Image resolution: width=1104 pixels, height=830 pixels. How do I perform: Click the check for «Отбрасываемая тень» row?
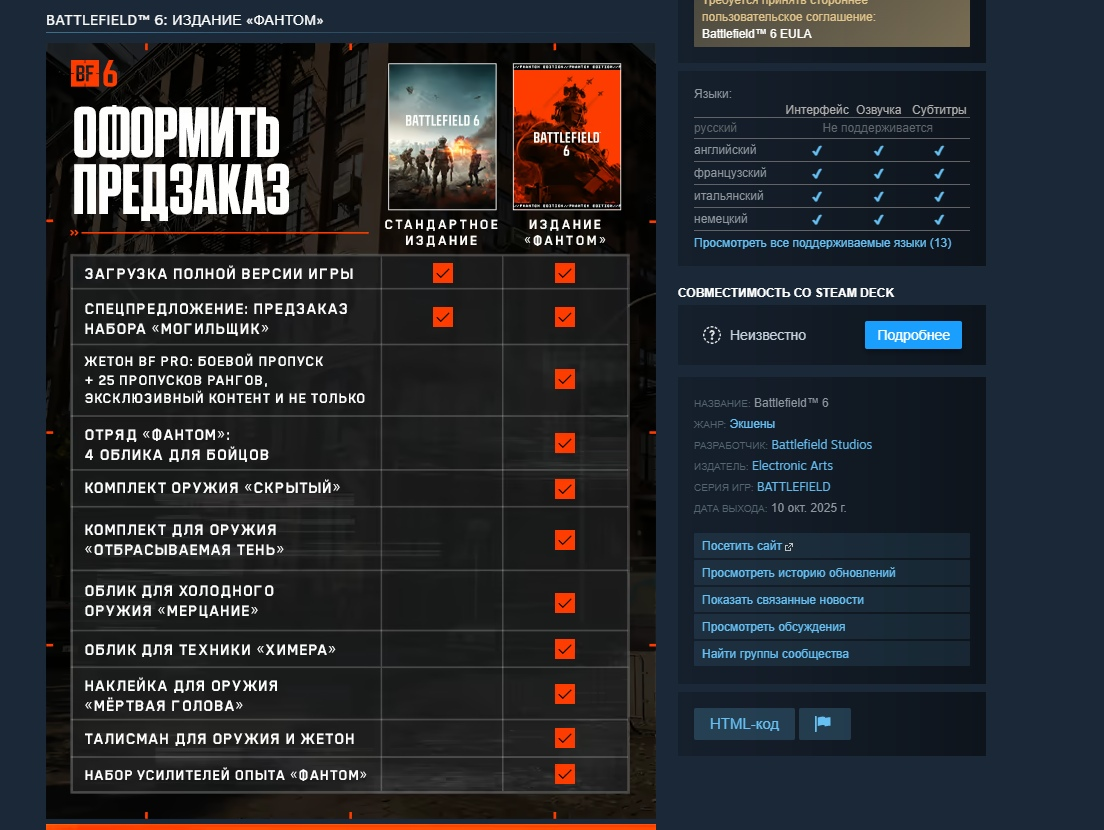point(565,540)
